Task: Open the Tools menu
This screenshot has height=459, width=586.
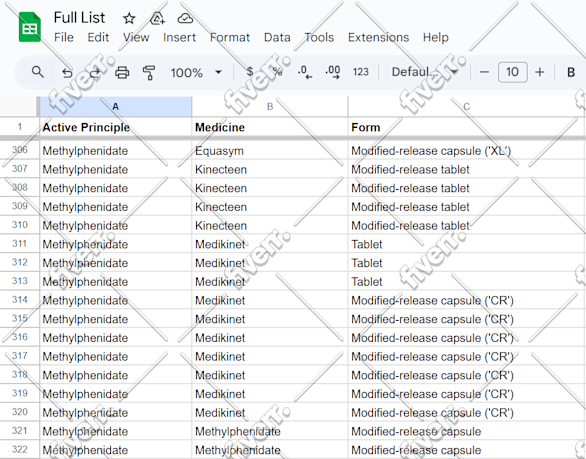Action: click(319, 37)
